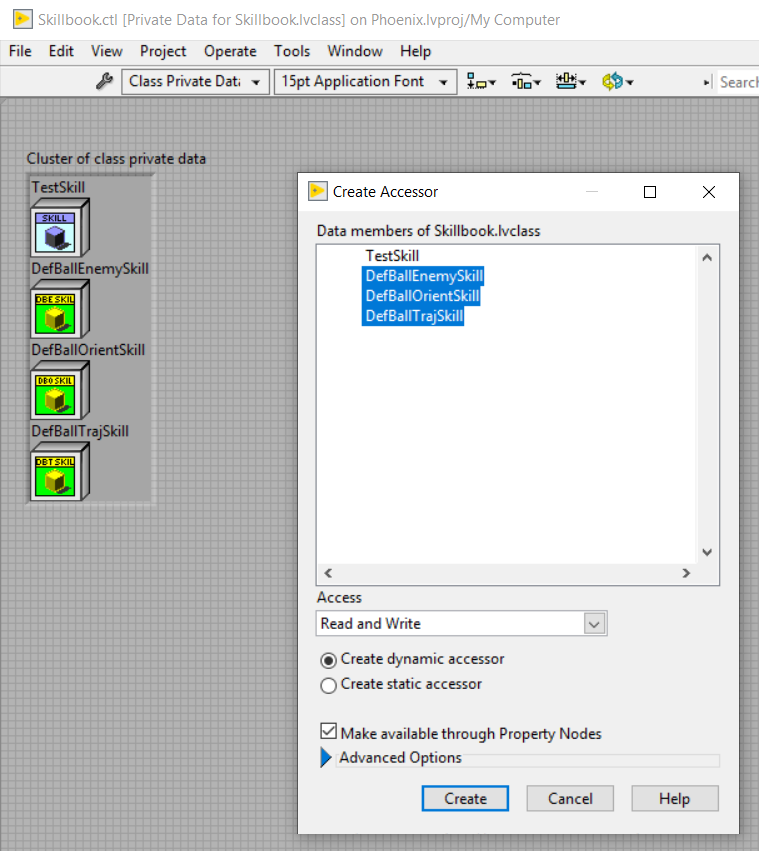Open the Help menu
This screenshot has height=851, width=759.
(416, 52)
